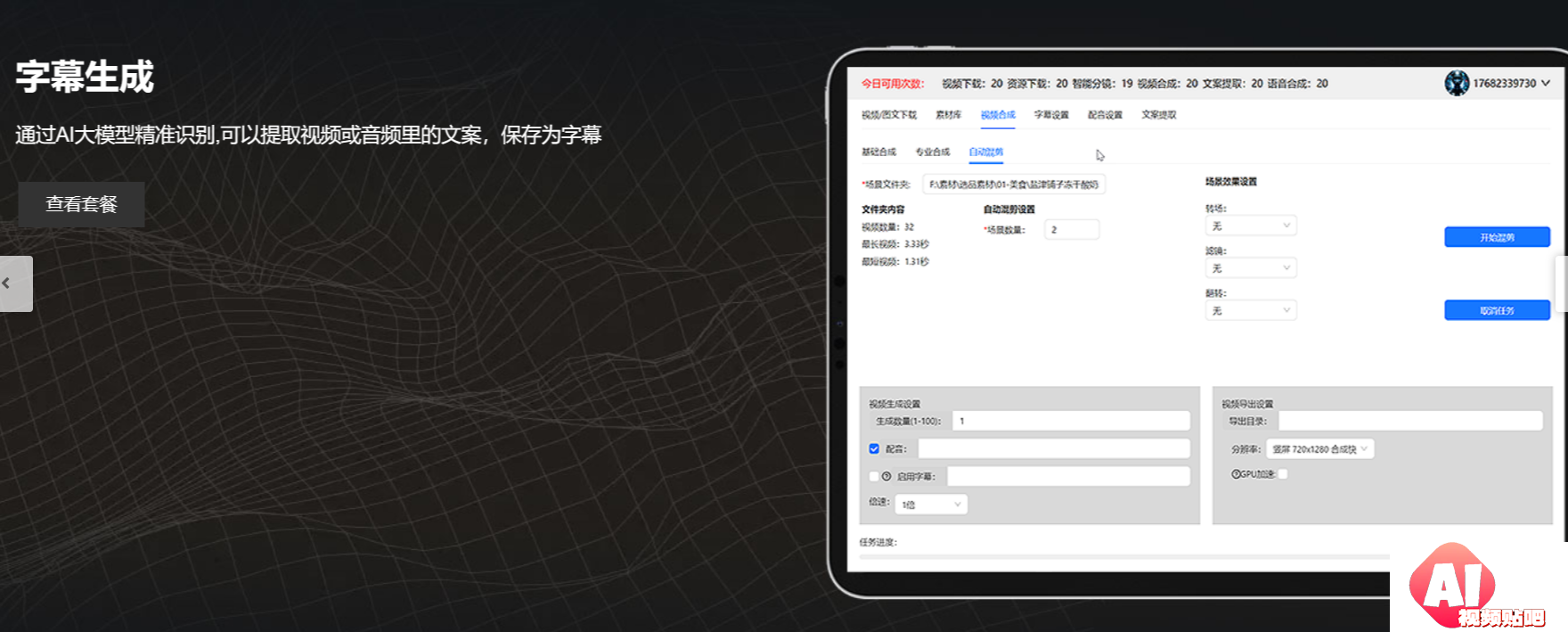The width and height of the screenshot is (1568, 632).
Task: Toggle the 配音 checkbox
Action: pyautogui.click(x=874, y=448)
